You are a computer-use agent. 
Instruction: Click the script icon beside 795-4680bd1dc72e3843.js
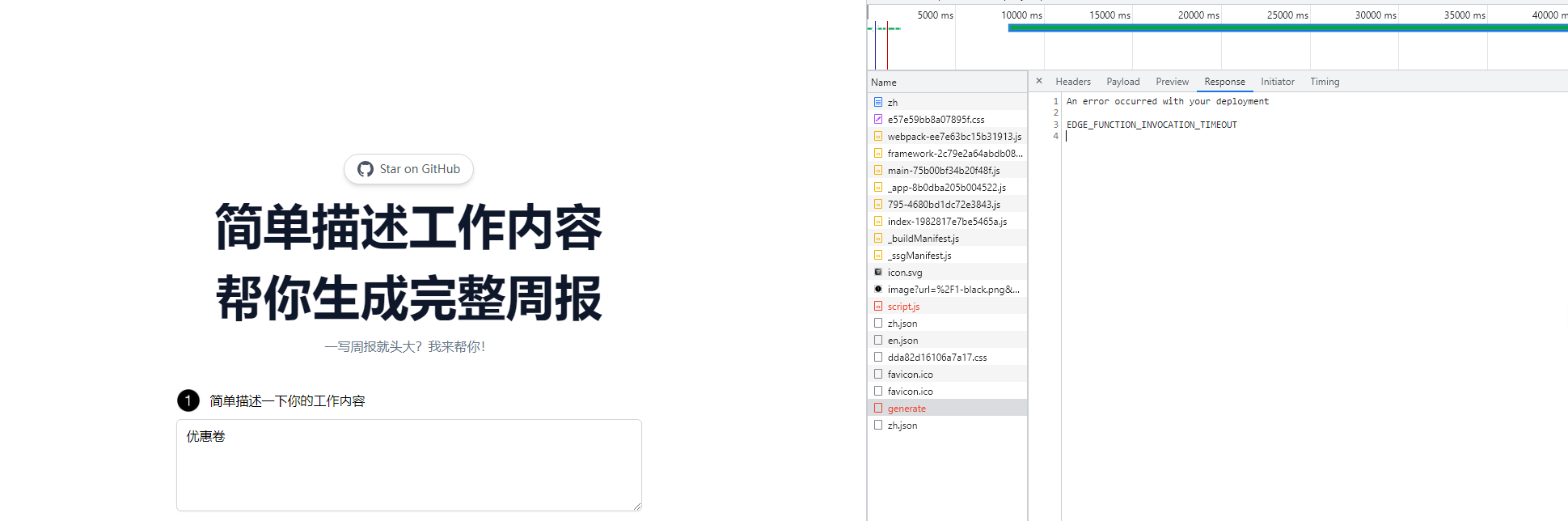pyautogui.click(x=878, y=204)
